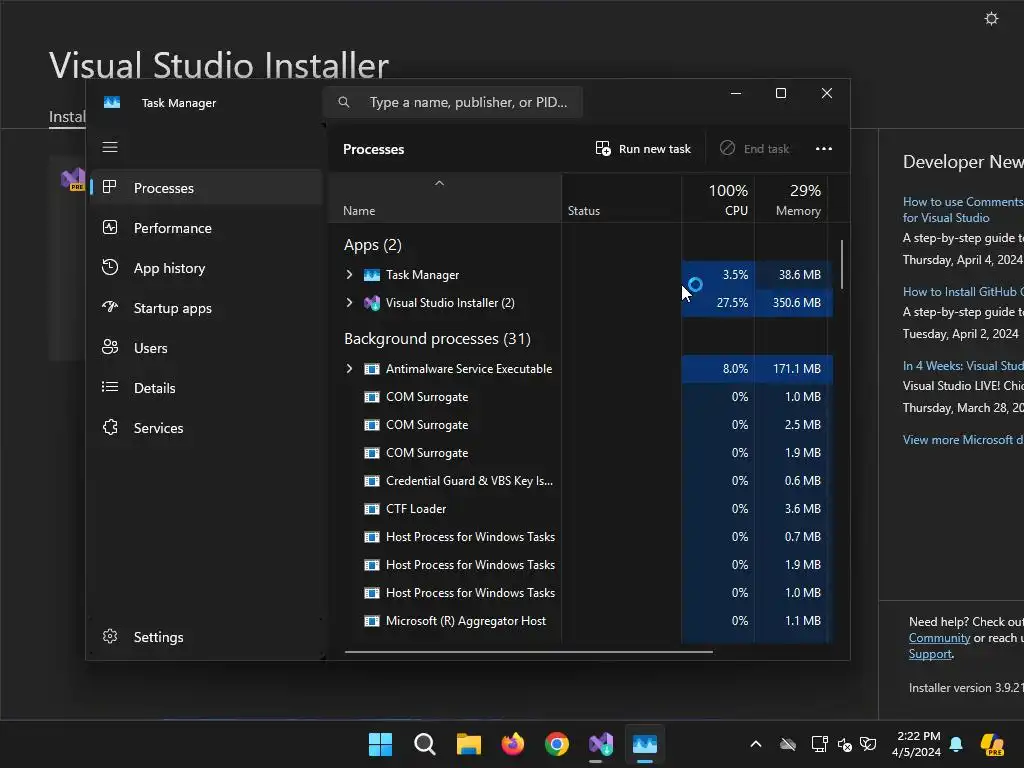The image size is (1024, 768).
Task: Show hidden system tray icons chevron
Action: coord(756,744)
